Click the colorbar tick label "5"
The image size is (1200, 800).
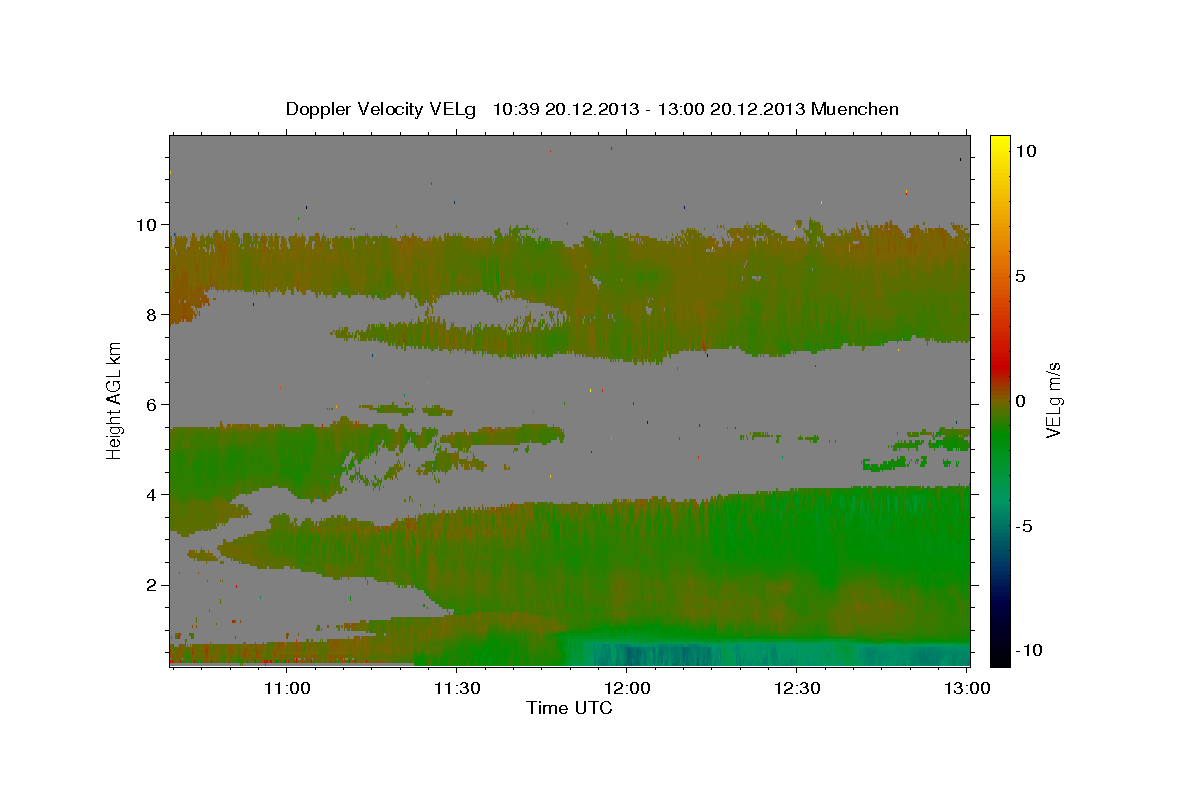[1019, 276]
